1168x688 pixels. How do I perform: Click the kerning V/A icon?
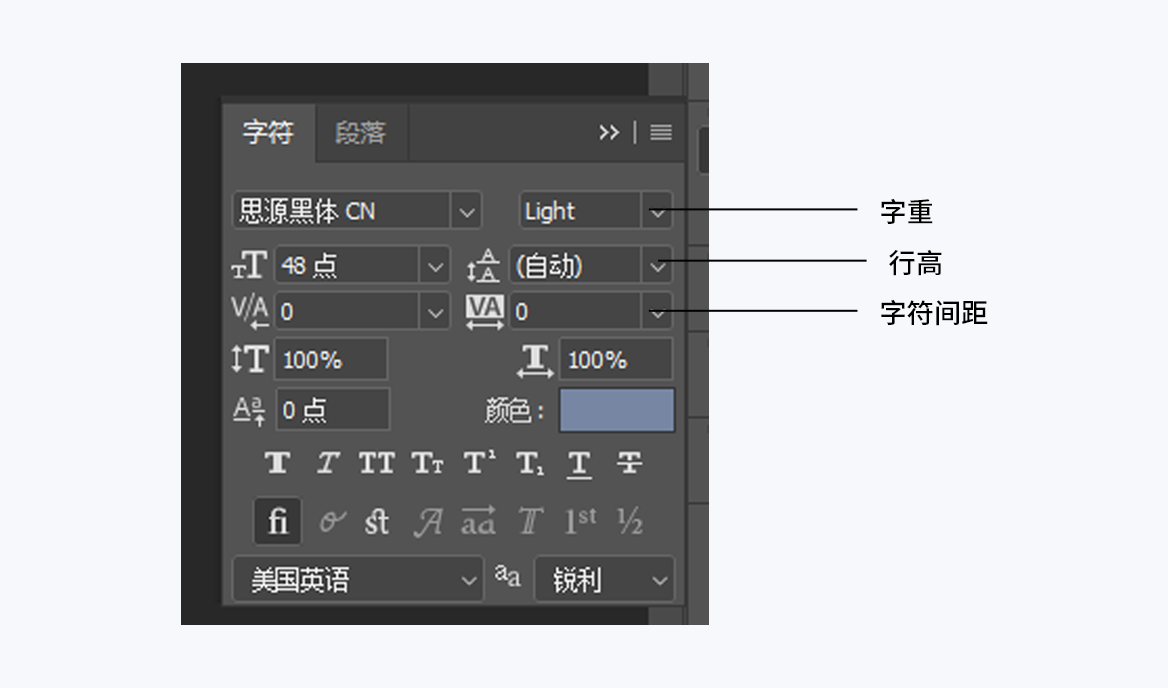point(250,310)
